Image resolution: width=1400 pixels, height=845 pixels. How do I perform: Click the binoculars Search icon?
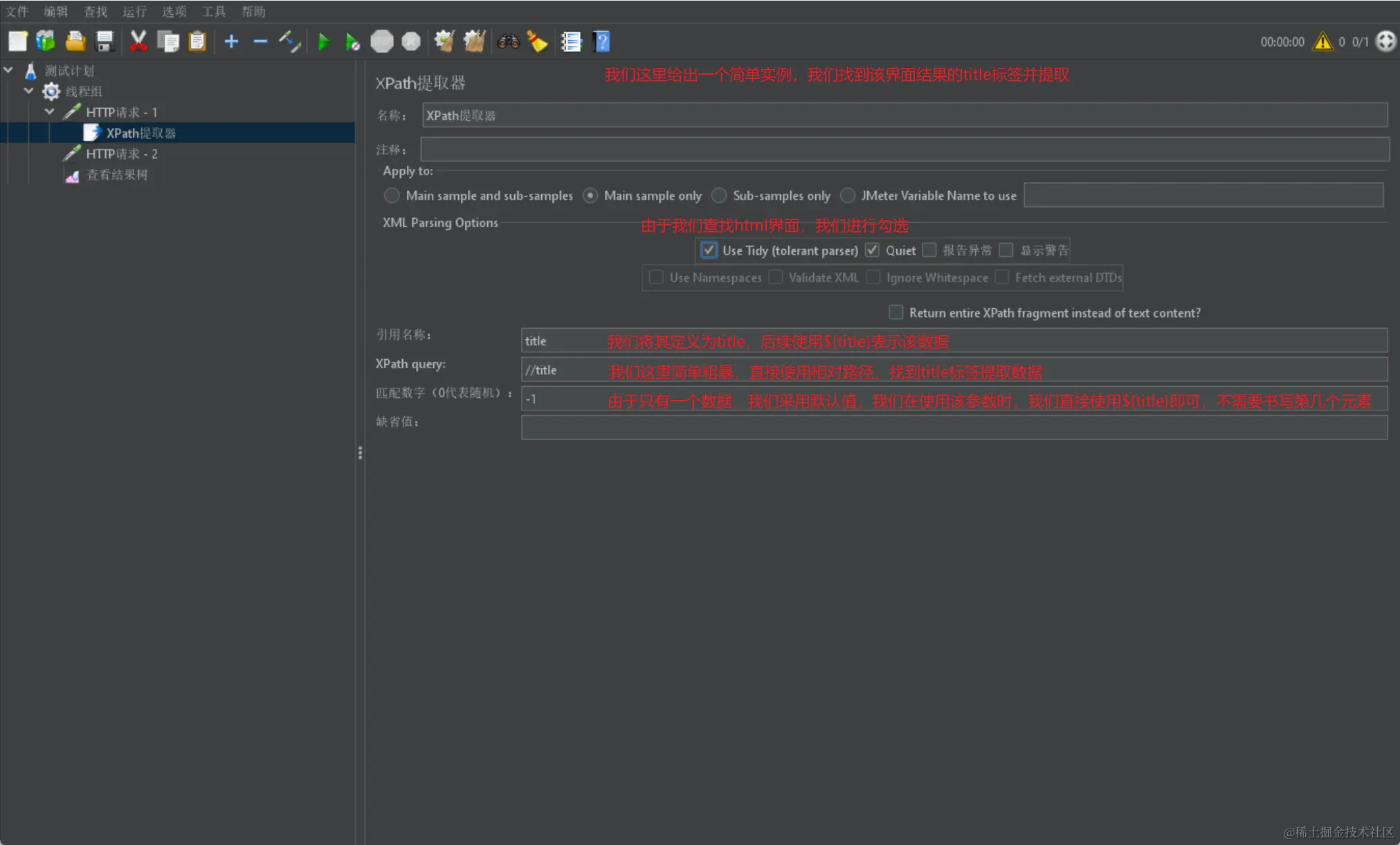pyautogui.click(x=508, y=42)
